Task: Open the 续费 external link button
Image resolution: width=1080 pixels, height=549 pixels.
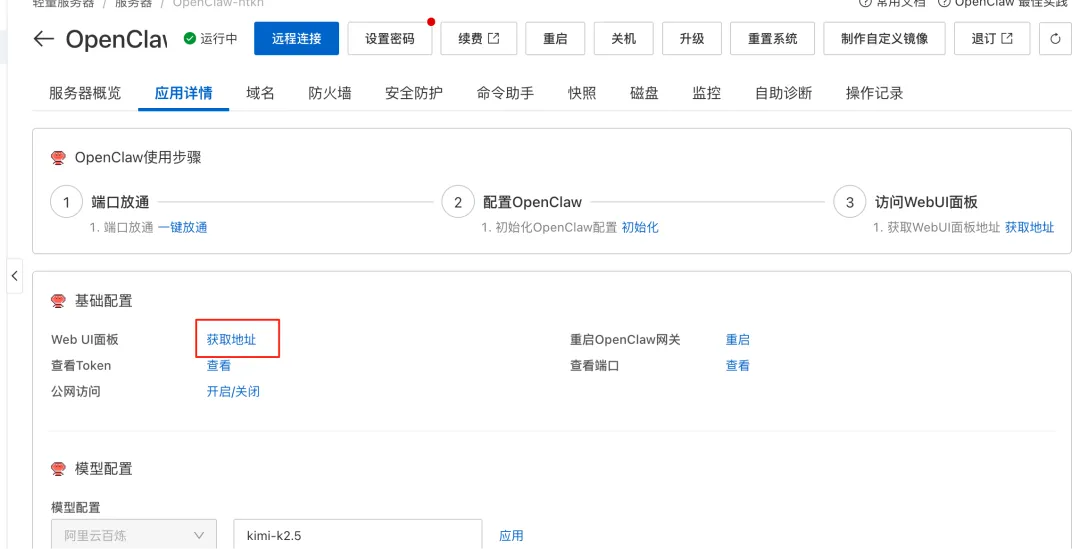Action: (x=479, y=39)
